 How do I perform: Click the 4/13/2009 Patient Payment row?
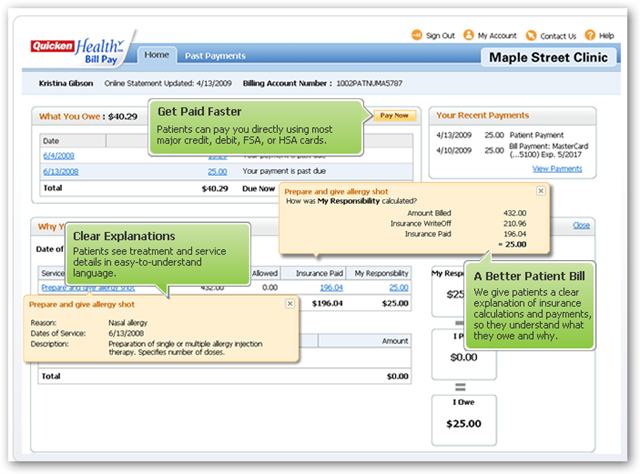(x=500, y=135)
